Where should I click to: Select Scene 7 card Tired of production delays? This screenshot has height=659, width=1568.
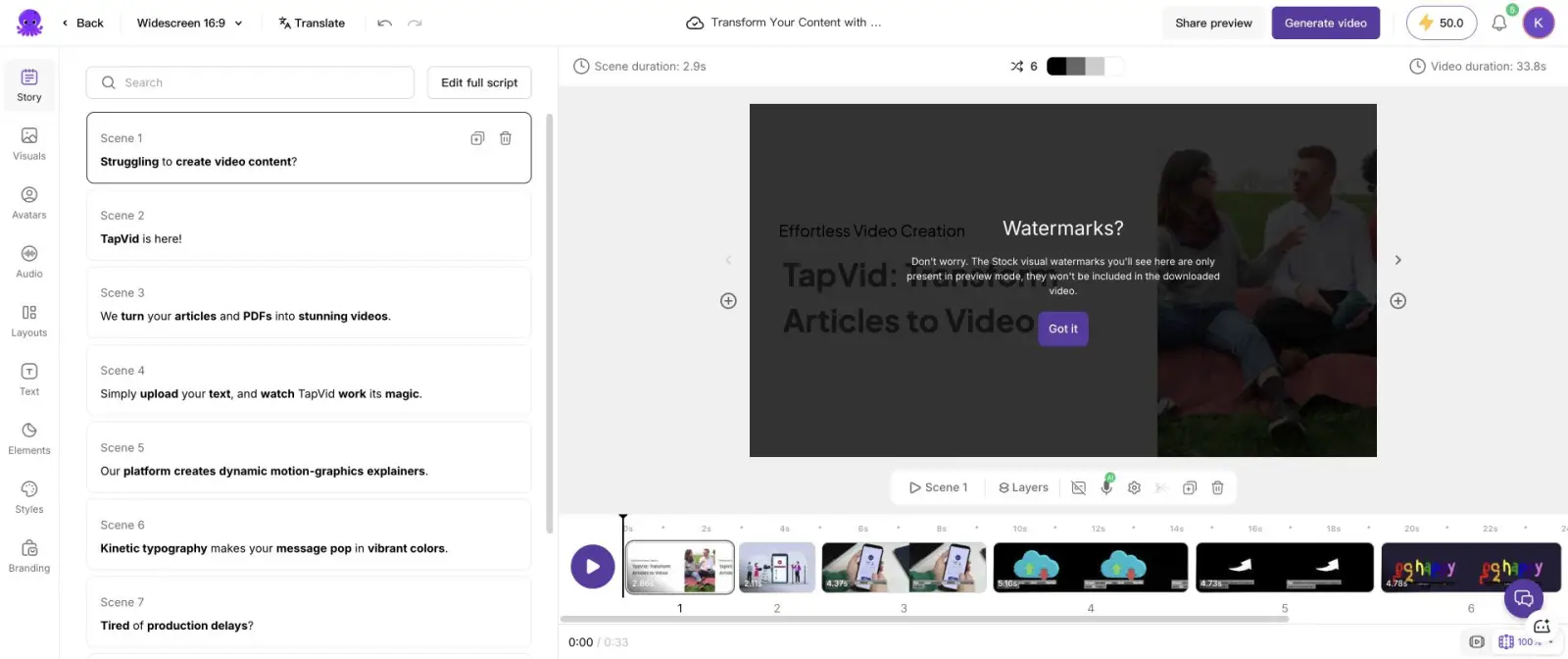coord(309,614)
